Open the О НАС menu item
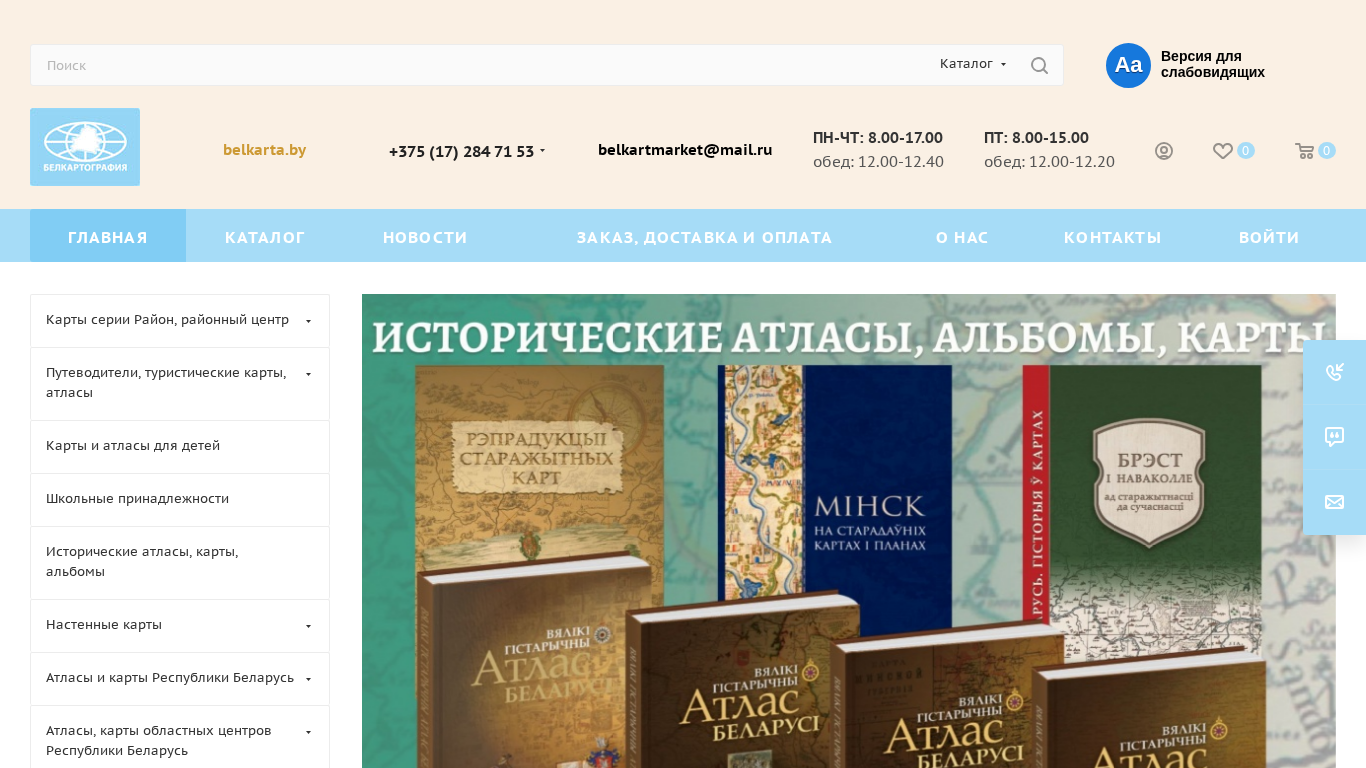The height and width of the screenshot is (768, 1366). [962, 236]
